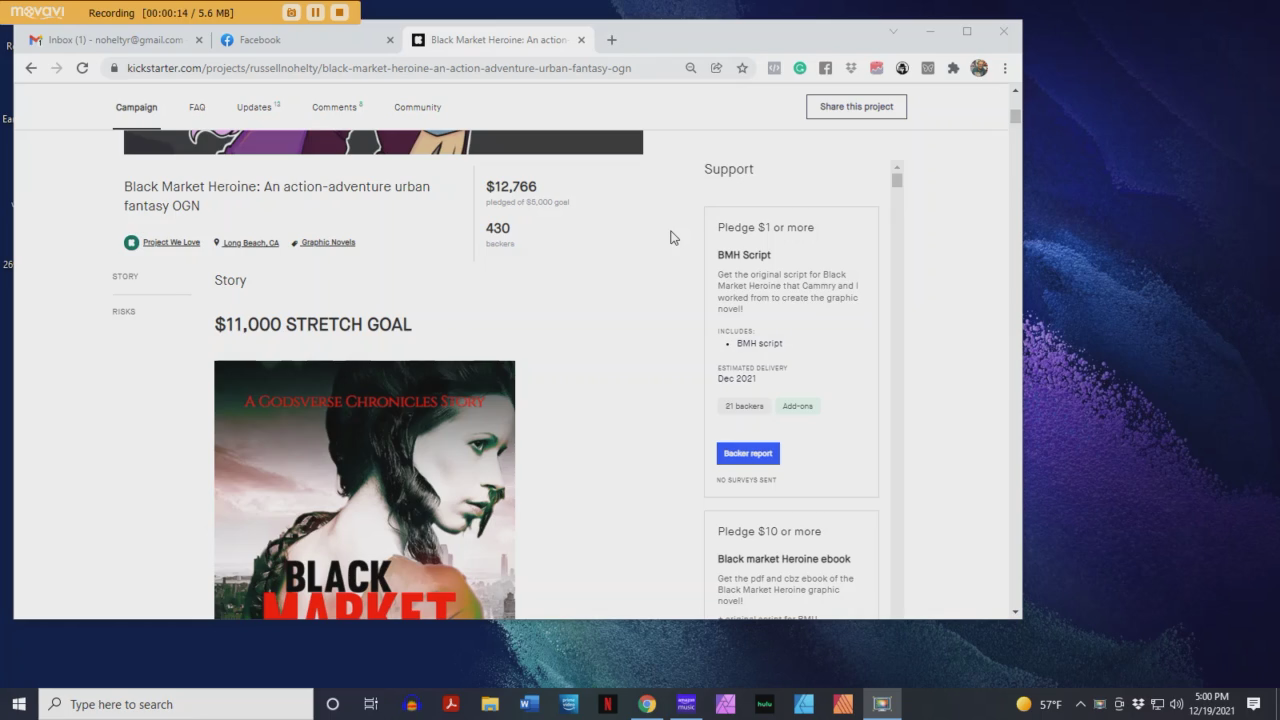
Task: Bookmark this page with the star icon
Action: (742, 68)
